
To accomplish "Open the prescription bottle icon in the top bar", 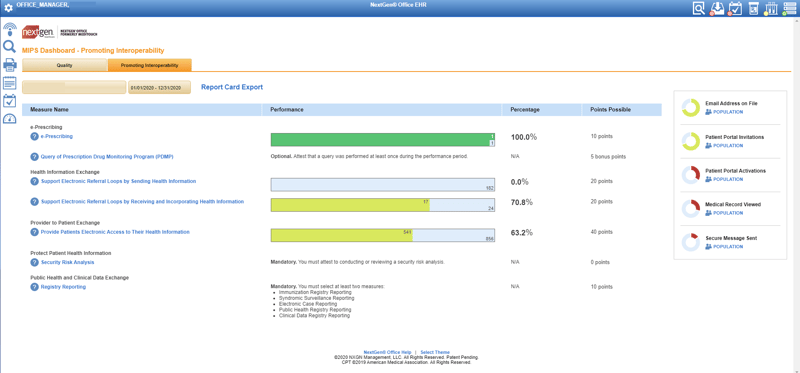I will click(x=753, y=8).
